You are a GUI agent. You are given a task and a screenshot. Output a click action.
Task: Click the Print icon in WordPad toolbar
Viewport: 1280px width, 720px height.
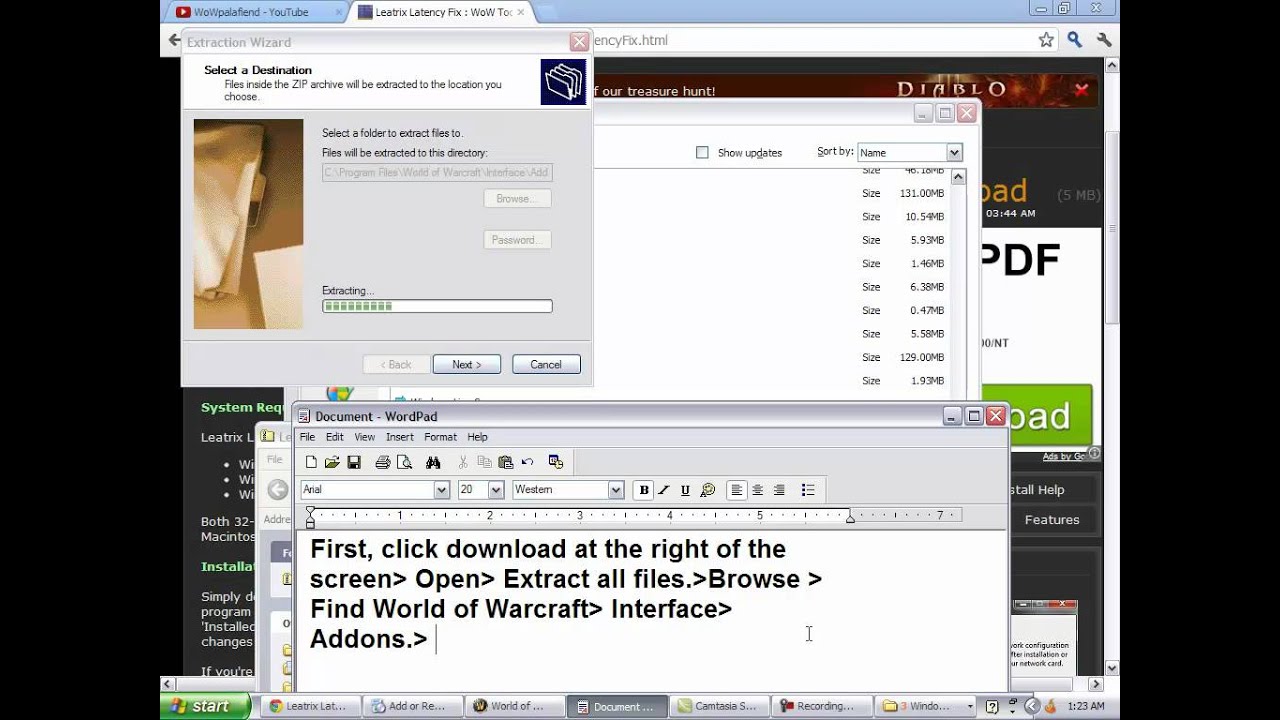point(382,462)
